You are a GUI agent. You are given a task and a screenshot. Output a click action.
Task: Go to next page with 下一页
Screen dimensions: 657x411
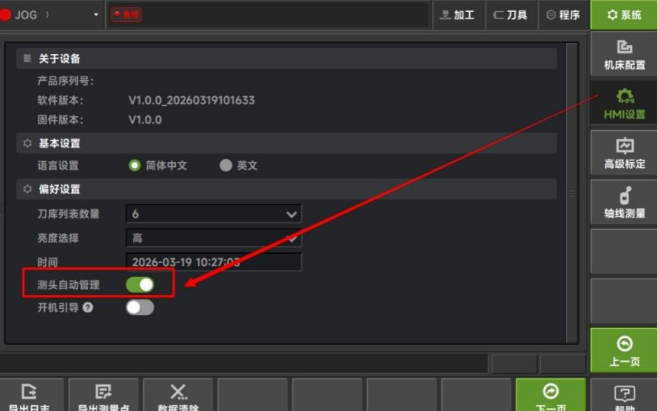[x=551, y=395]
